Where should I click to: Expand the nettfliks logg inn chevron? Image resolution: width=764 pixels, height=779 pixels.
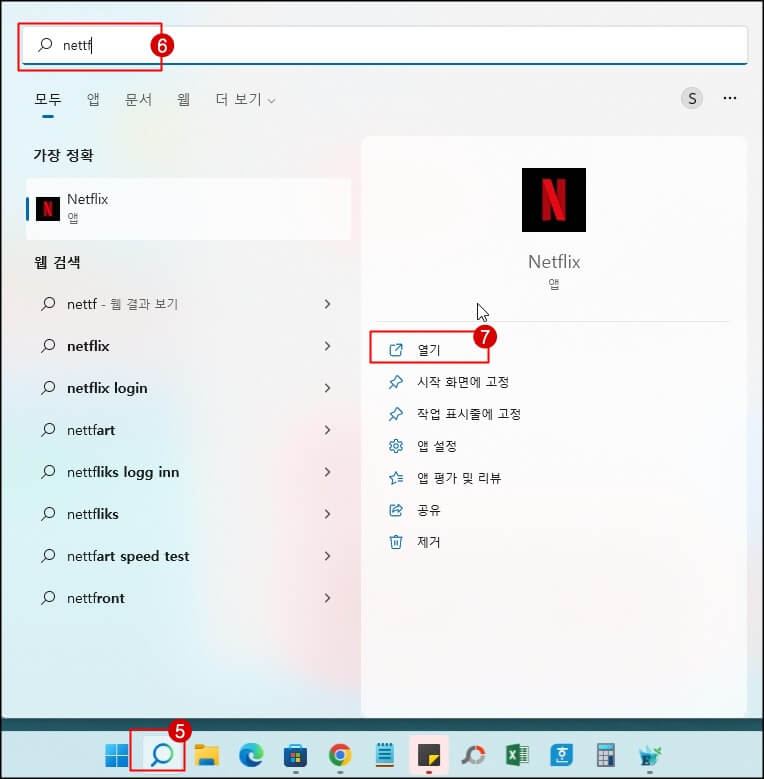click(327, 472)
